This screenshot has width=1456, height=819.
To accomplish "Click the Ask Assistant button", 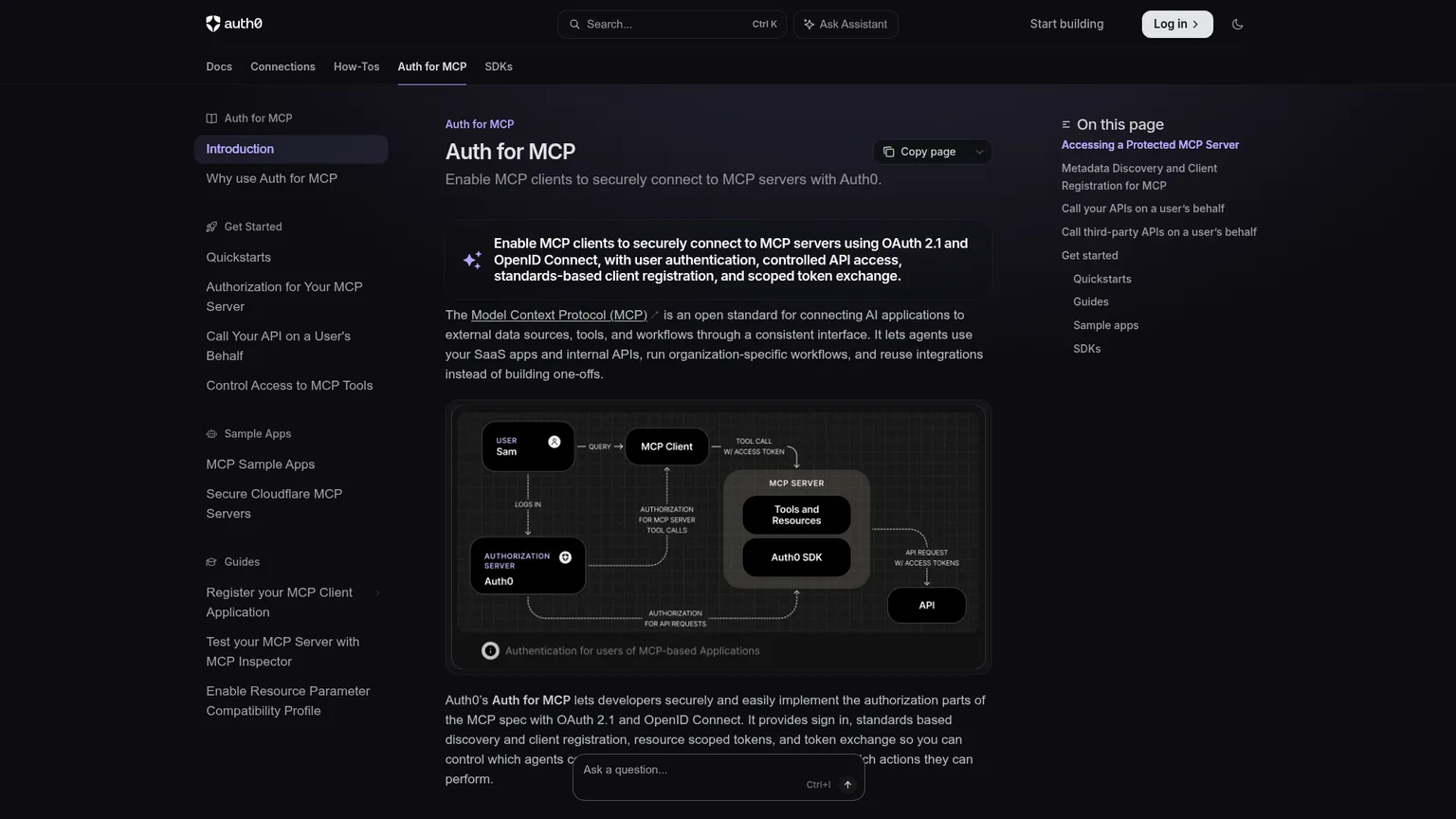I will pos(846,25).
